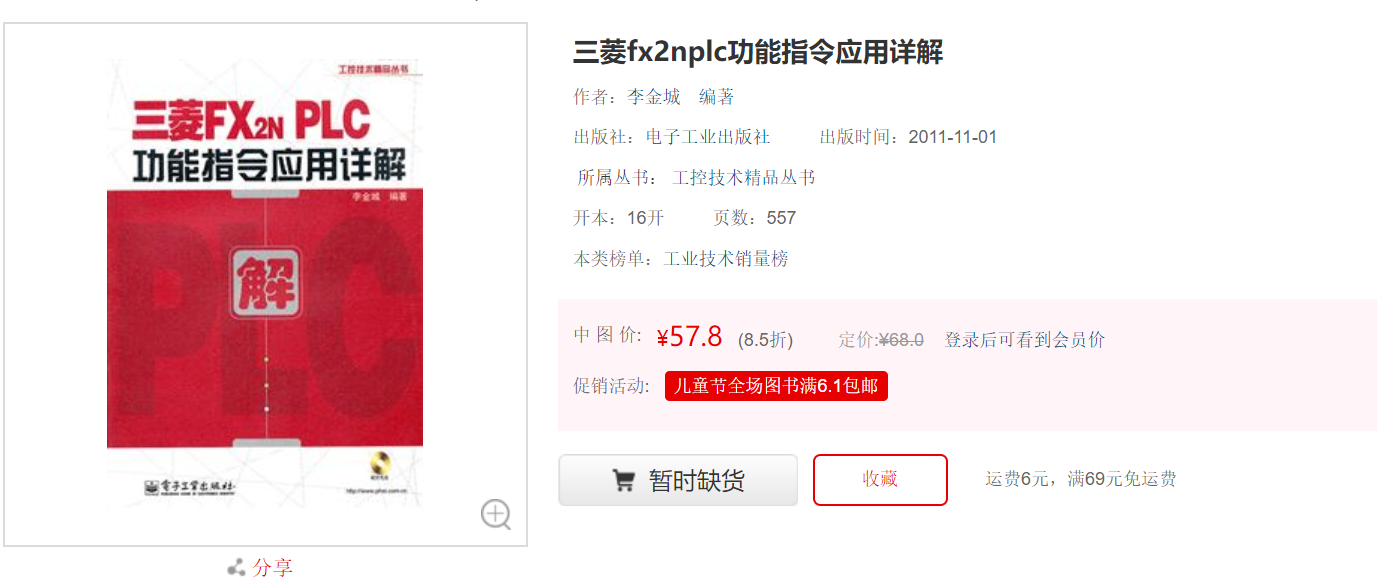Open publisher 电子工业出版社 link

click(708, 137)
